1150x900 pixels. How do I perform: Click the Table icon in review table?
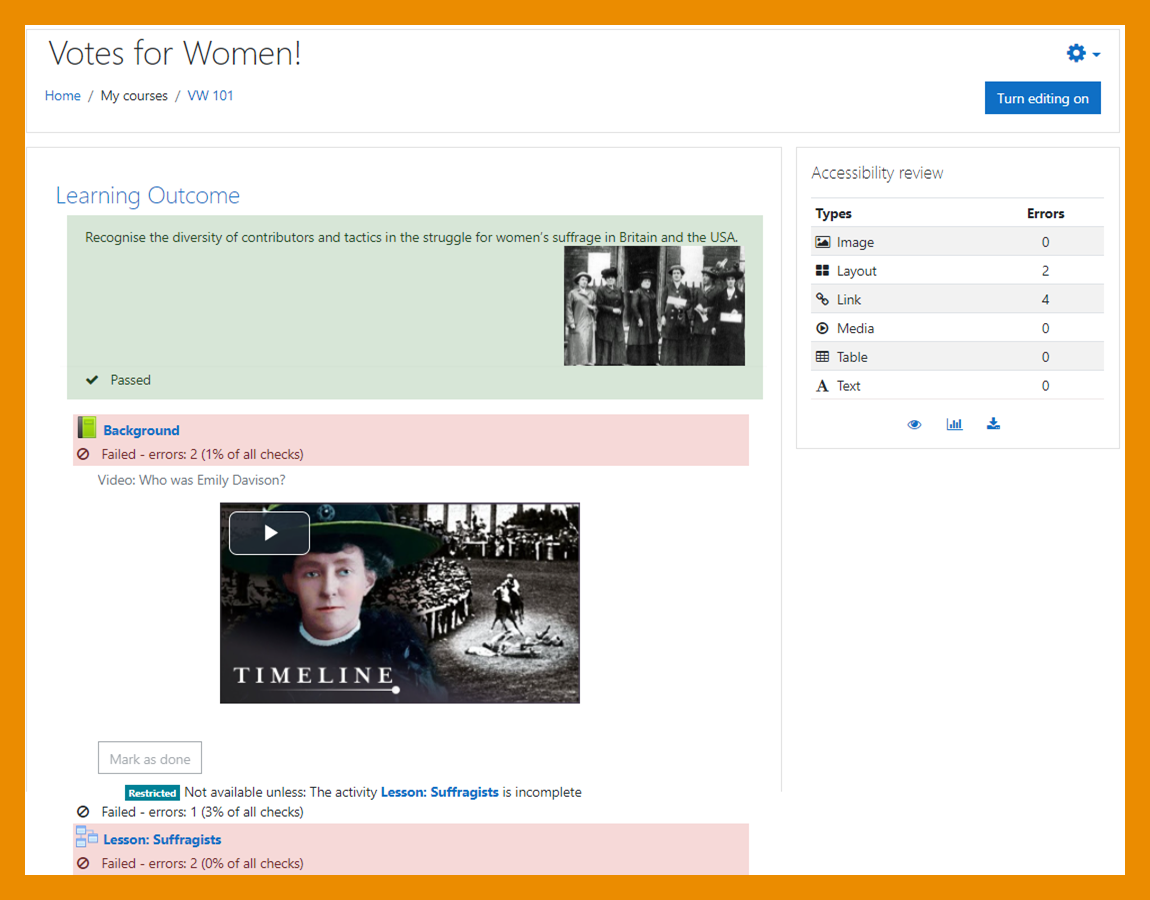822,357
